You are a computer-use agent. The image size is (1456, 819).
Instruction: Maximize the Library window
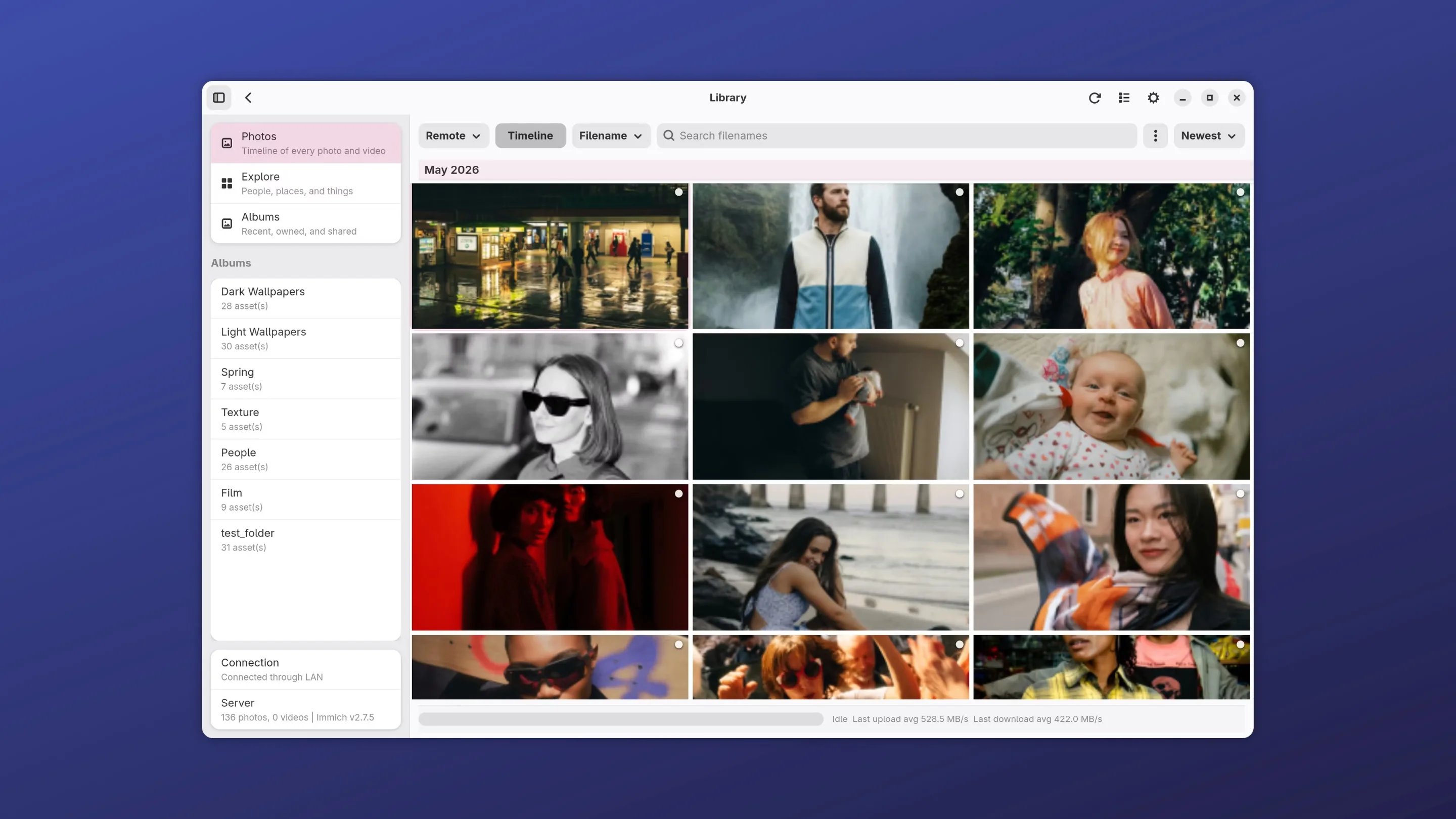coord(1210,98)
